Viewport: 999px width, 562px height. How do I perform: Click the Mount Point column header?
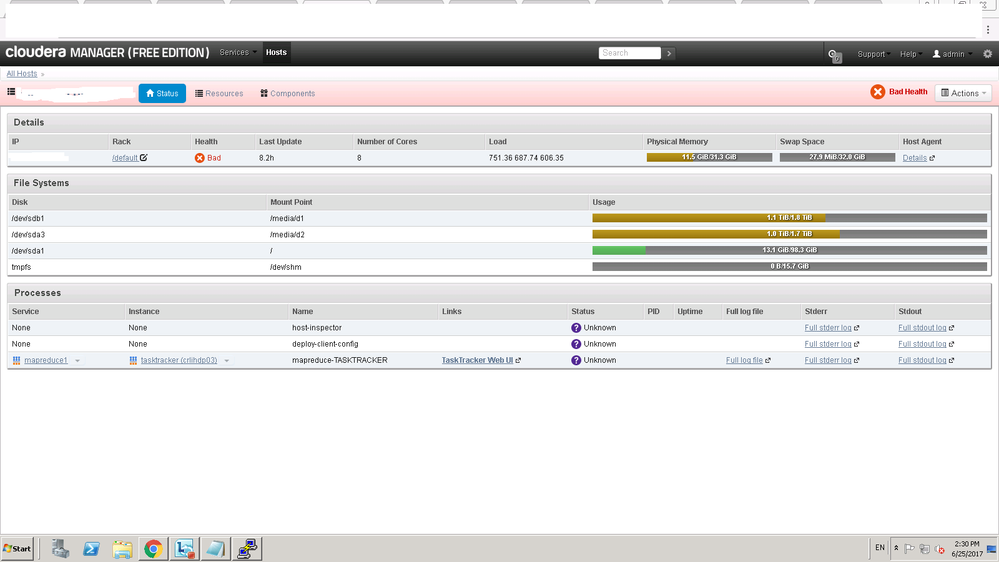[291, 202]
